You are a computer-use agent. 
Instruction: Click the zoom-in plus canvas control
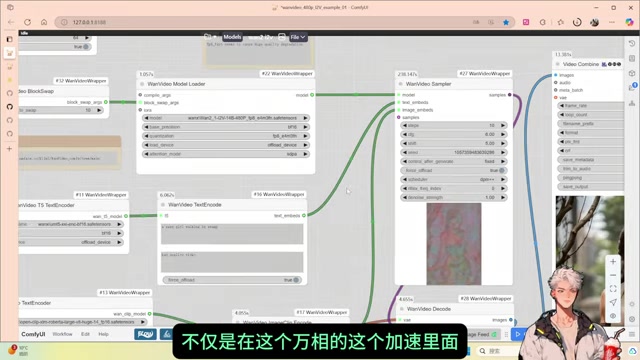point(613,262)
